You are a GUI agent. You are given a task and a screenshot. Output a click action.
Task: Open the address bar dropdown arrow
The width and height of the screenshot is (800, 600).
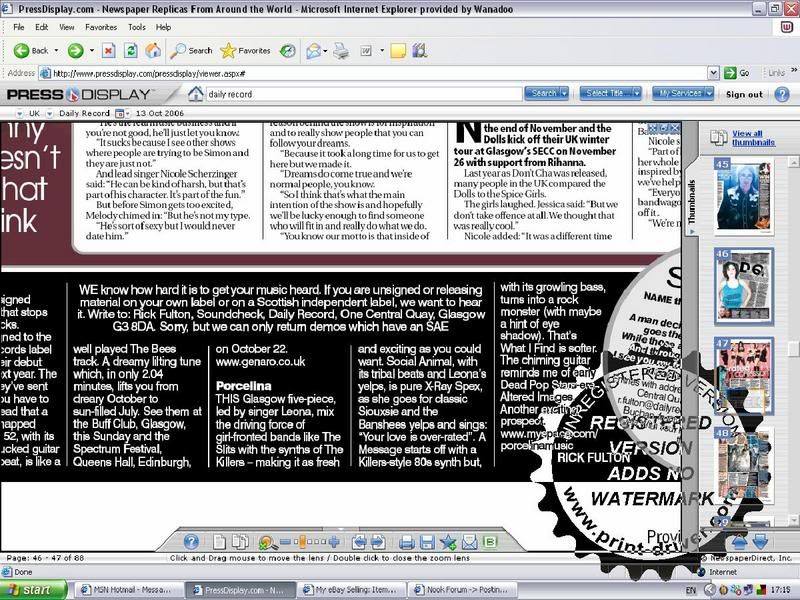click(x=714, y=73)
